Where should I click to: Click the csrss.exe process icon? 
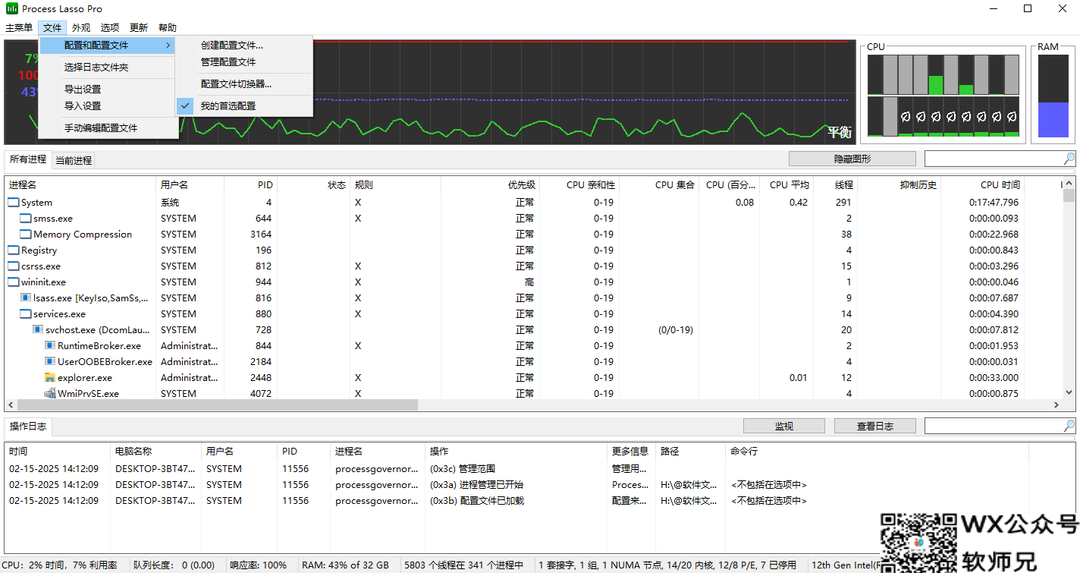[x=13, y=266]
